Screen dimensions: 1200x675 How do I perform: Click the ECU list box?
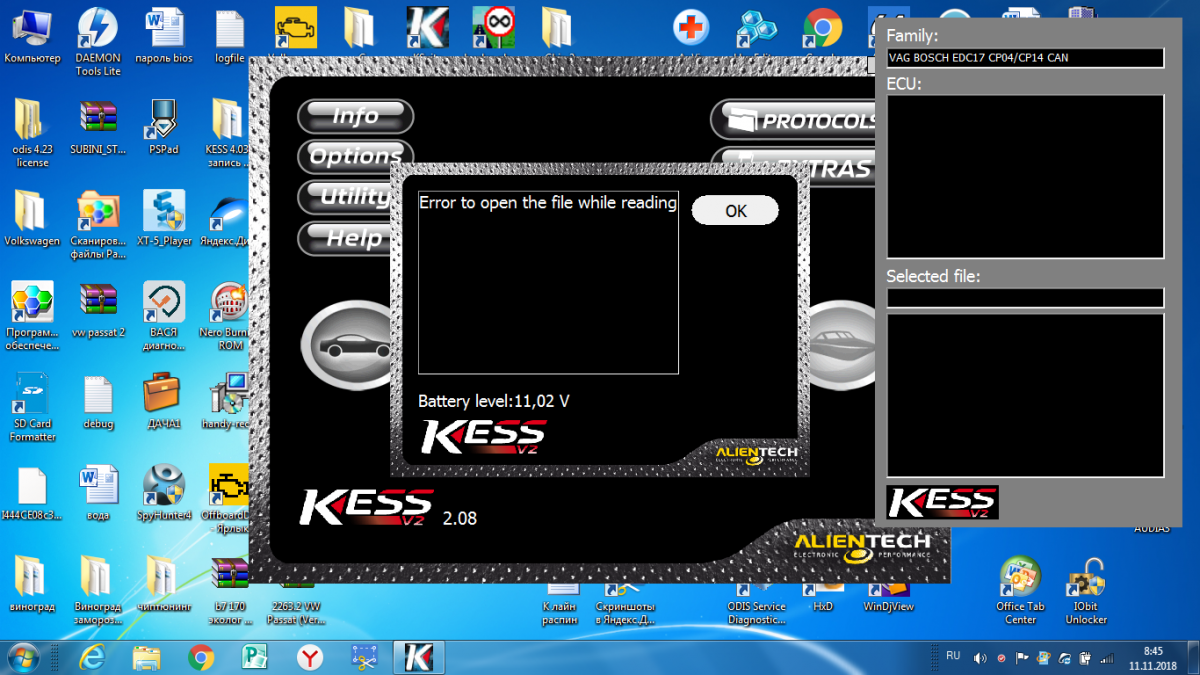[1025, 177]
